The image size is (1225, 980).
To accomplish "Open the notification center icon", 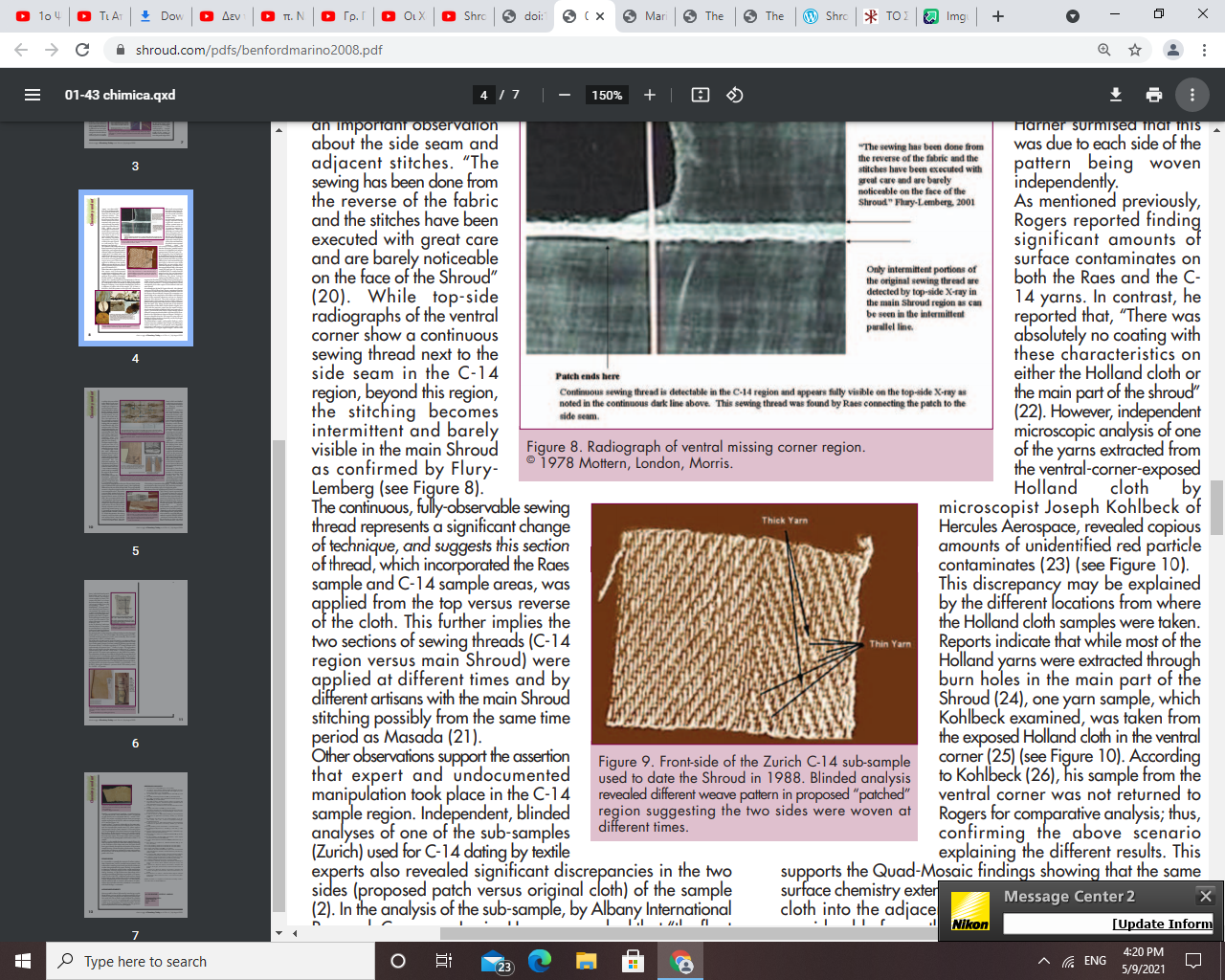I will (x=1193, y=961).
